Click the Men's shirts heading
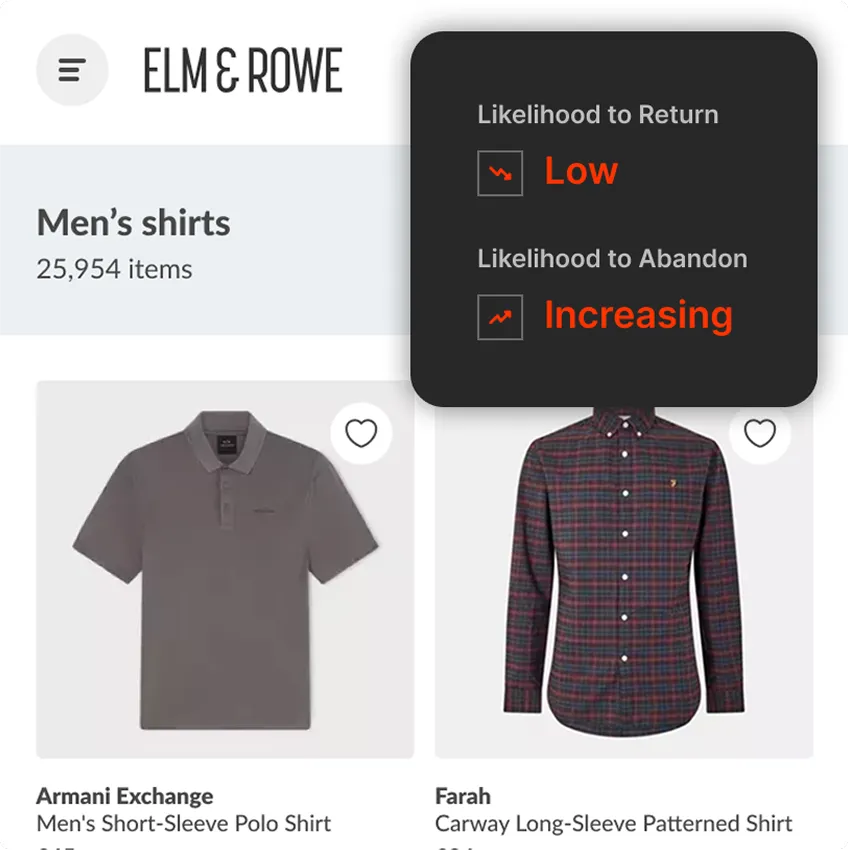The image size is (848, 850). coord(133,223)
